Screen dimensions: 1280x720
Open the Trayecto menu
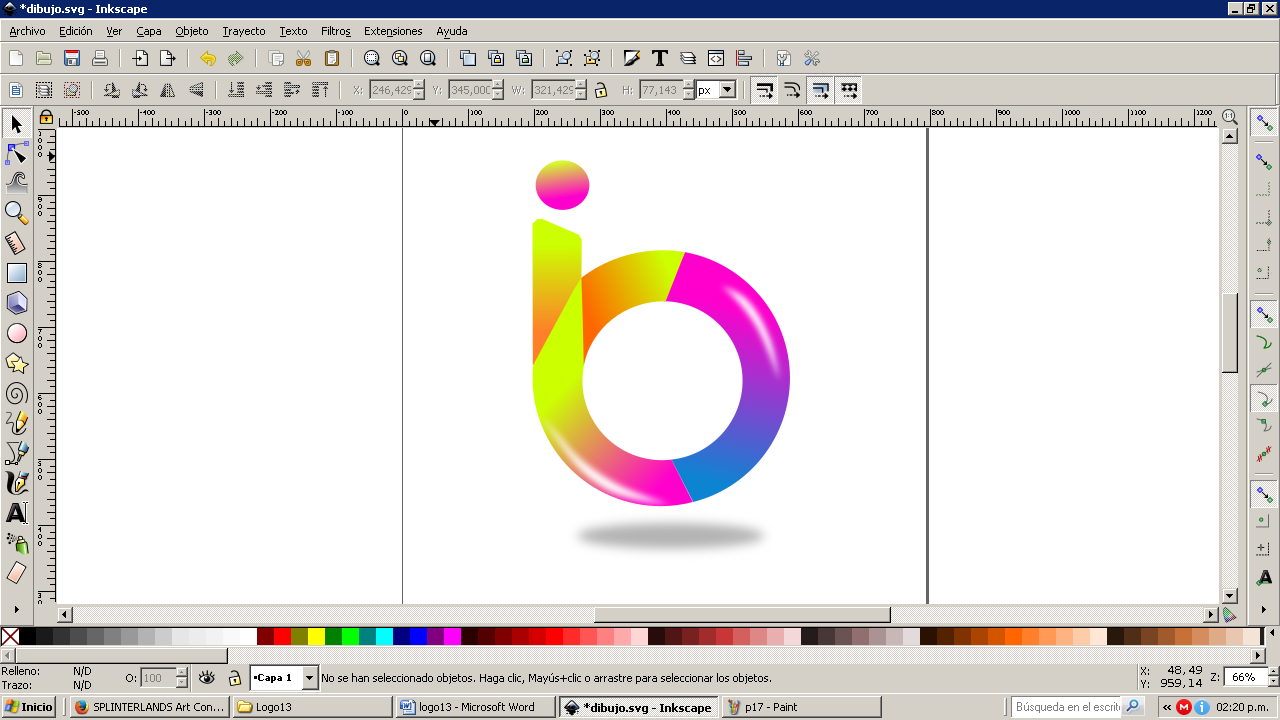click(243, 31)
